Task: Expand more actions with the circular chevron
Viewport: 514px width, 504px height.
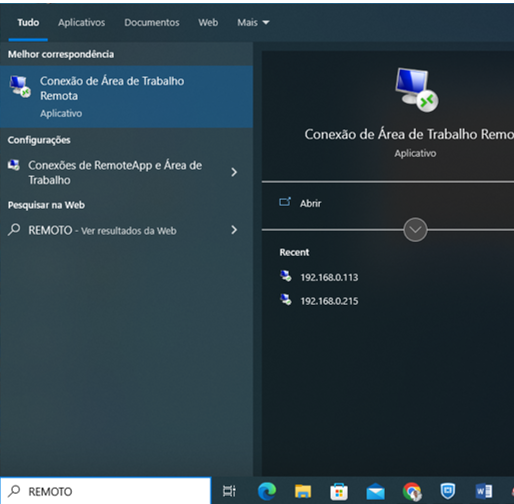Action: 415,230
